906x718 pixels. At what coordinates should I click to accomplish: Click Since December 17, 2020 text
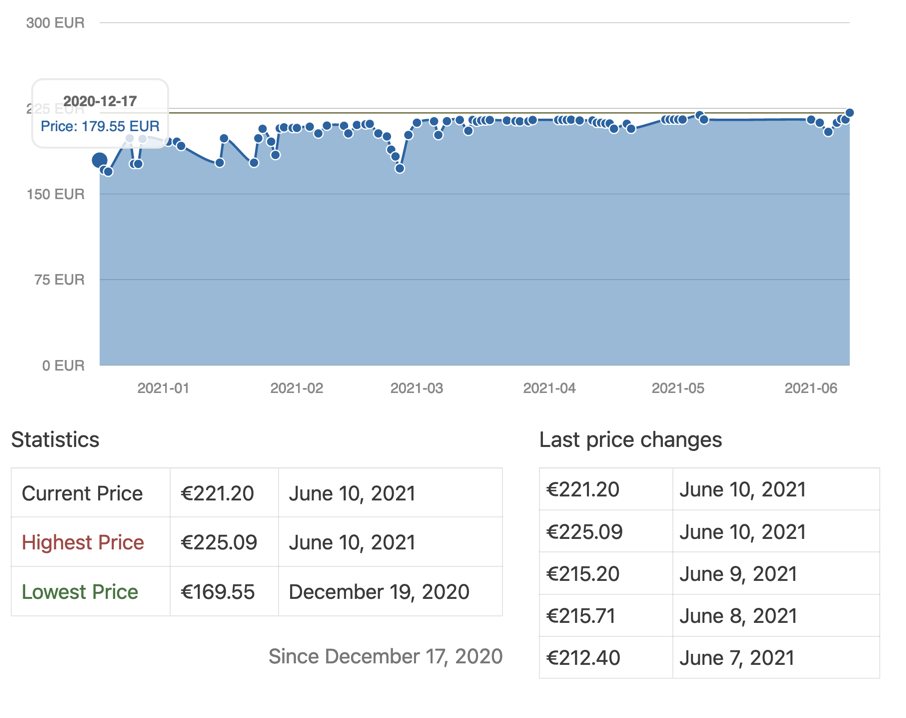[385, 657]
